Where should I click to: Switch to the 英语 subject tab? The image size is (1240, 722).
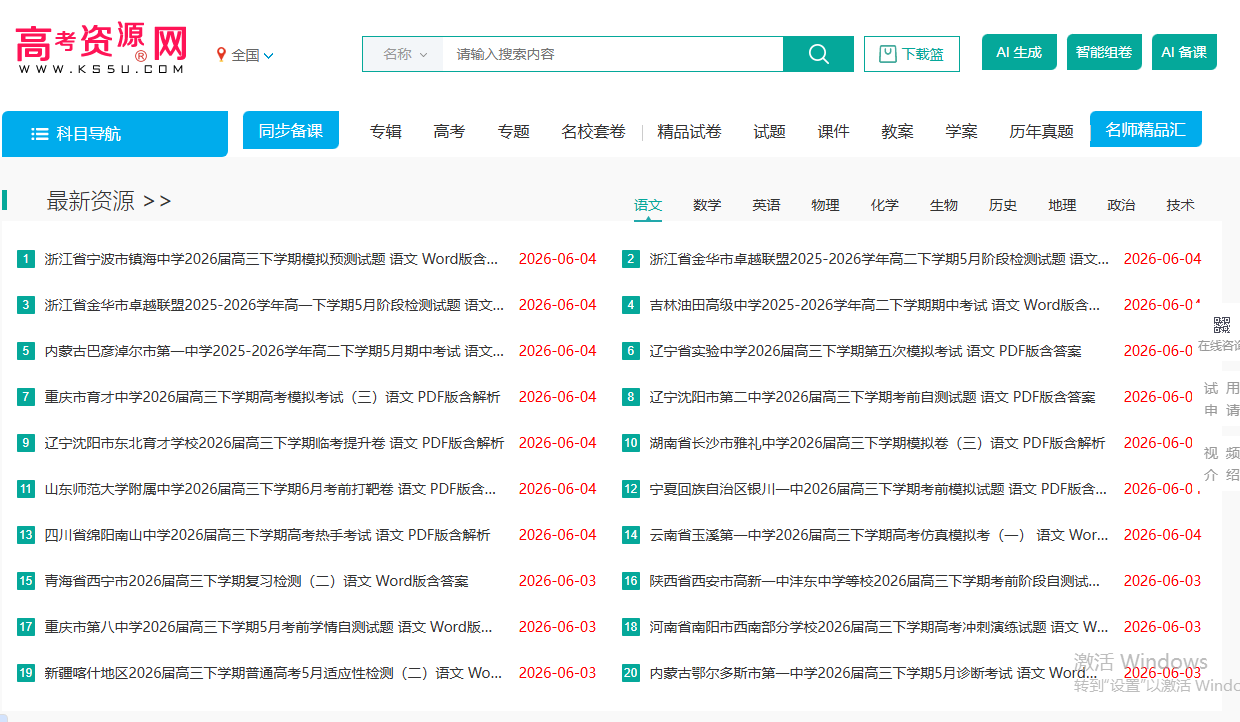coord(766,205)
